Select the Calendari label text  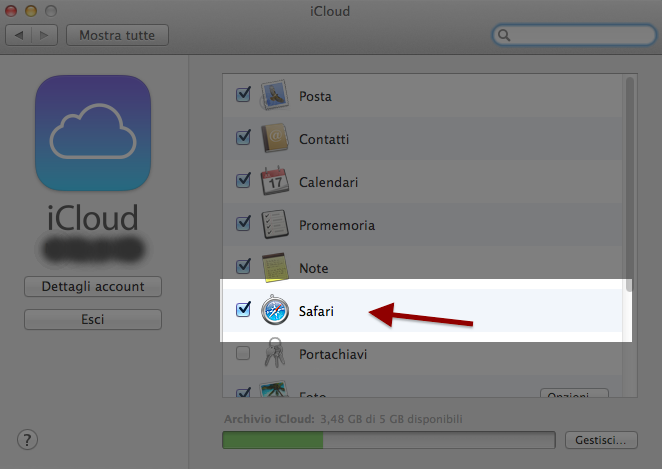click(x=328, y=182)
